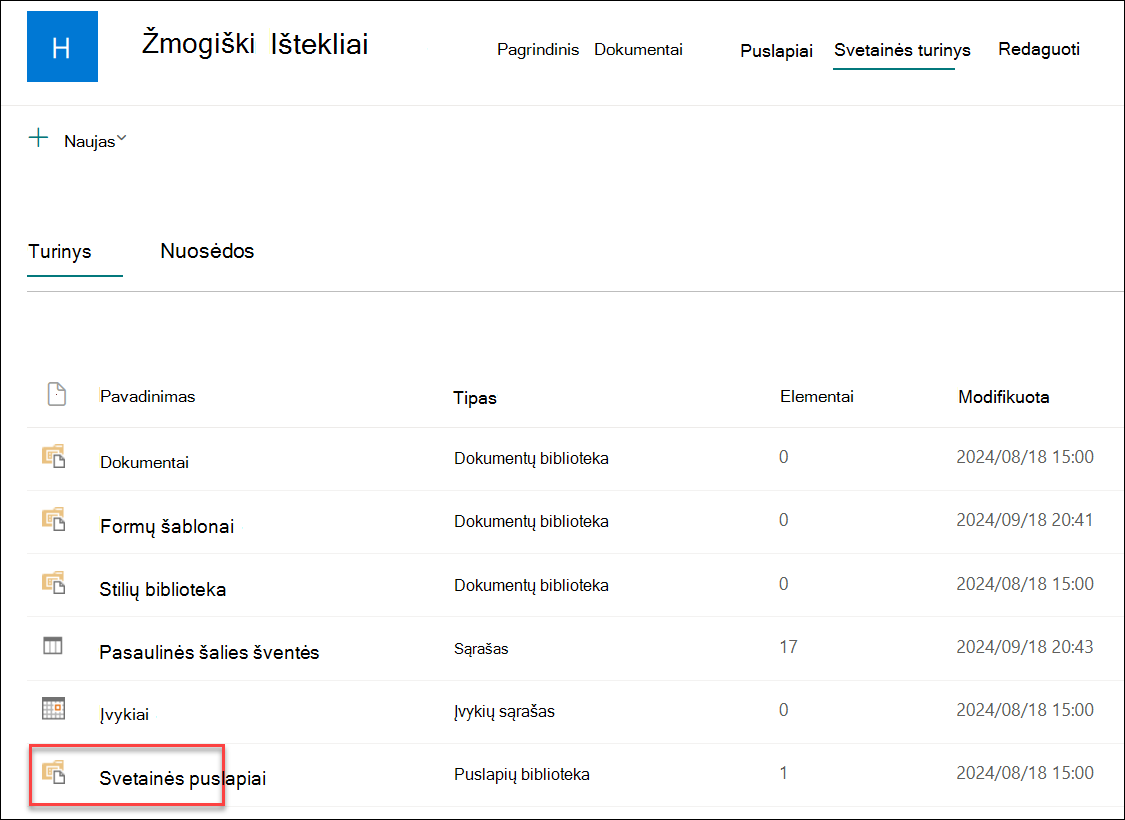
Task: Open the Formų šablonai library
Action: 167,527
